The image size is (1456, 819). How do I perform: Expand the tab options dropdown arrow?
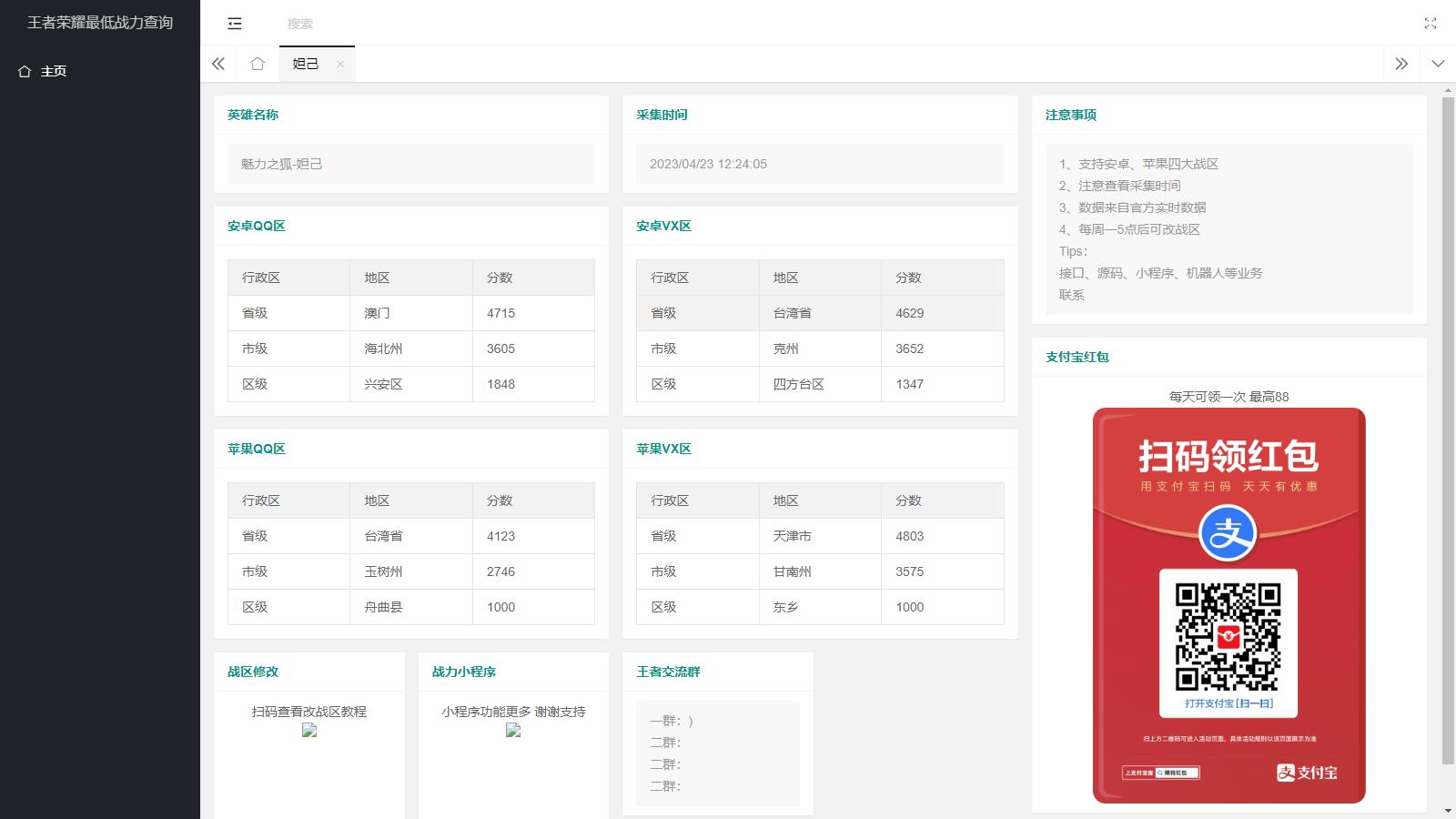(1438, 64)
